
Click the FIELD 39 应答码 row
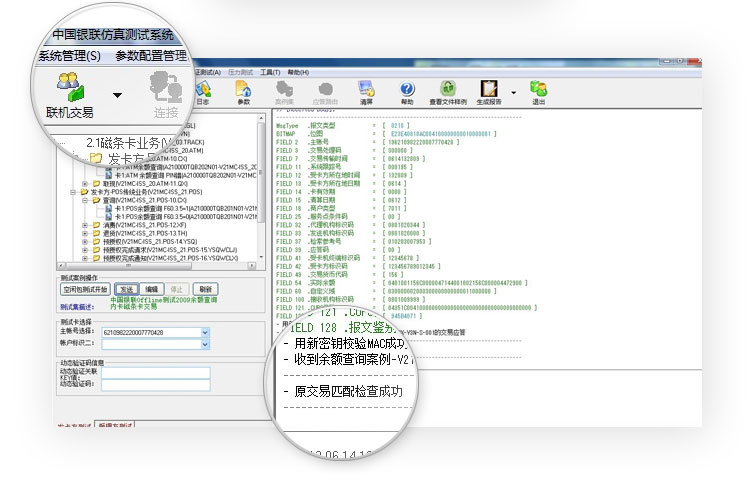(x=339, y=250)
